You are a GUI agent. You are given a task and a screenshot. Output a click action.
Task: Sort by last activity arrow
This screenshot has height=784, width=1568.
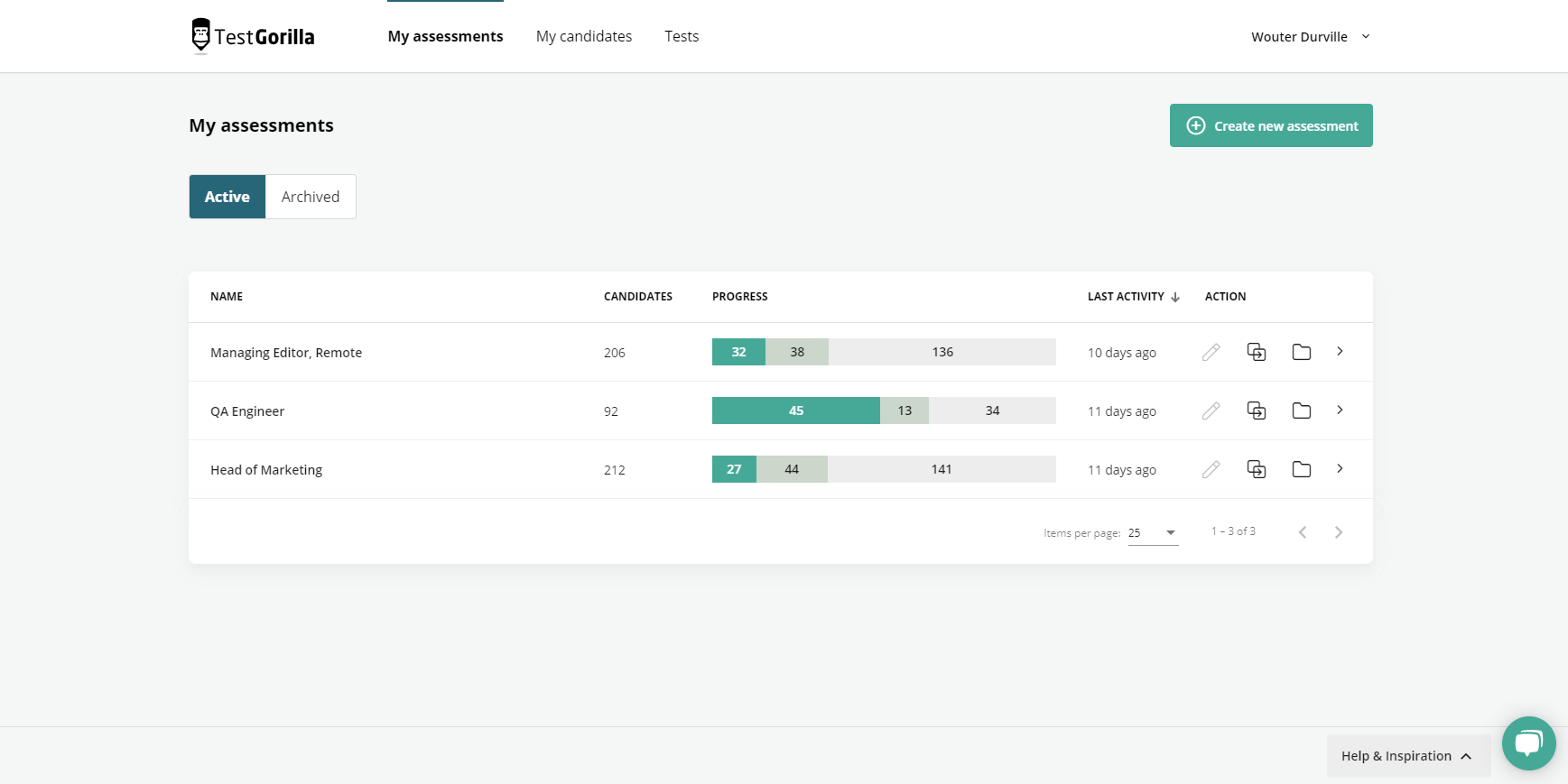pyautogui.click(x=1175, y=297)
